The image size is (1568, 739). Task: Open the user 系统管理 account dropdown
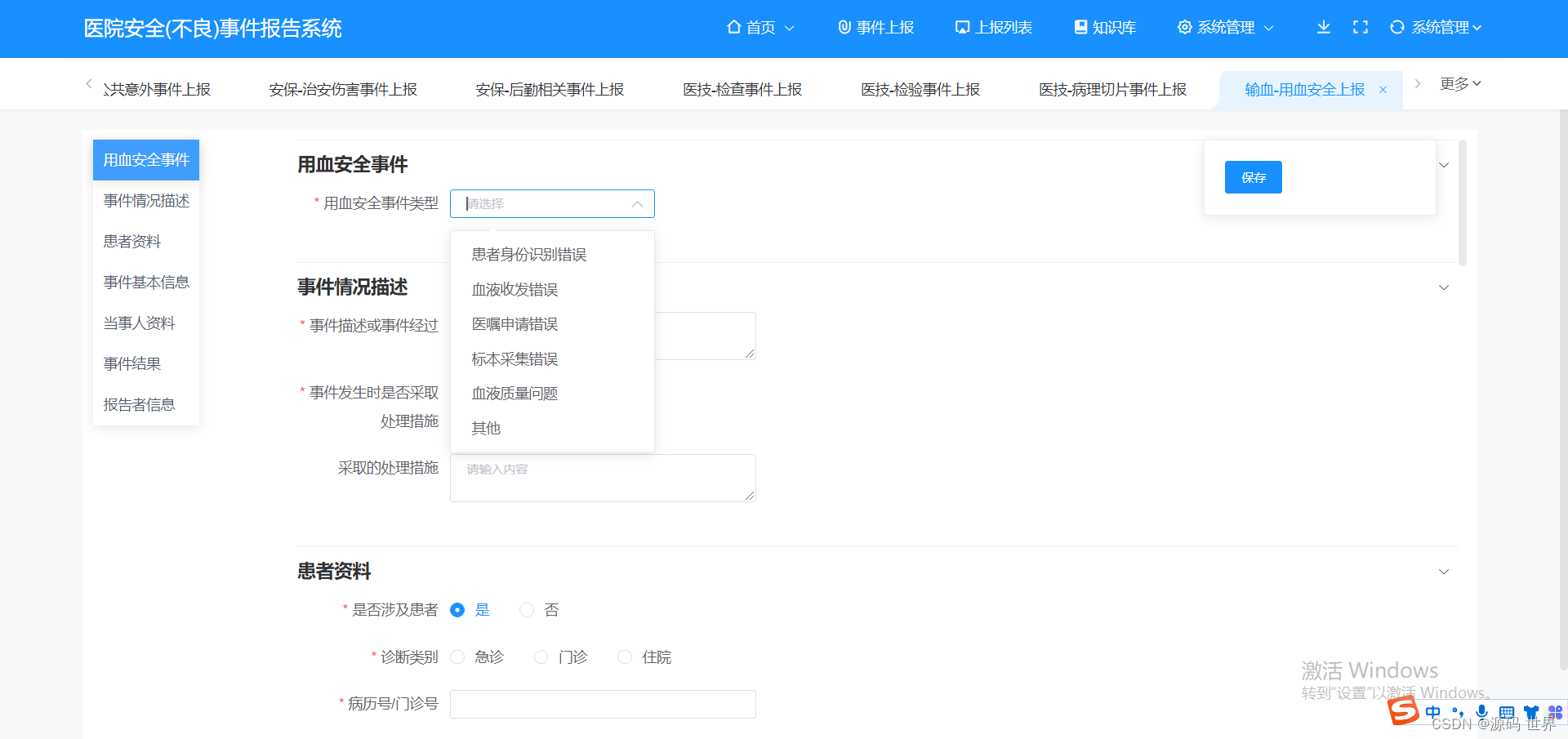click(x=1445, y=27)
